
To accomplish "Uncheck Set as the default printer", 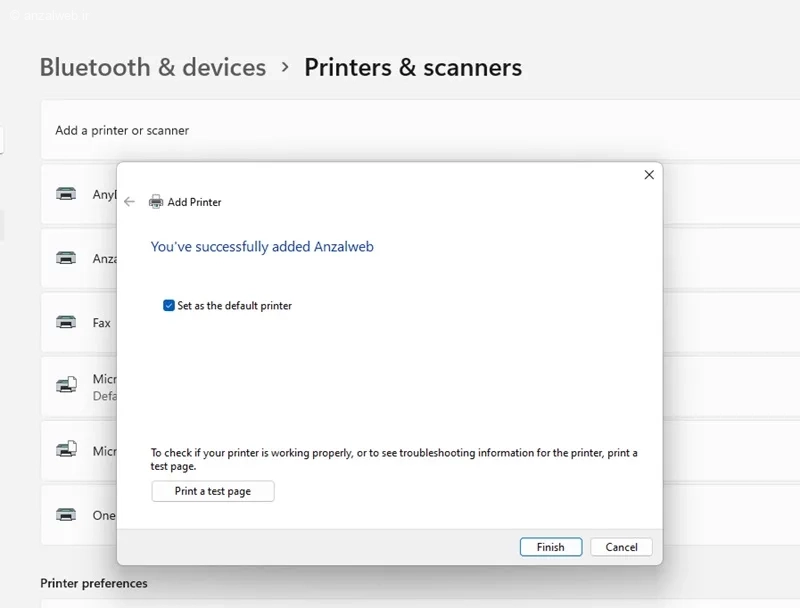I will click(169, 306).
